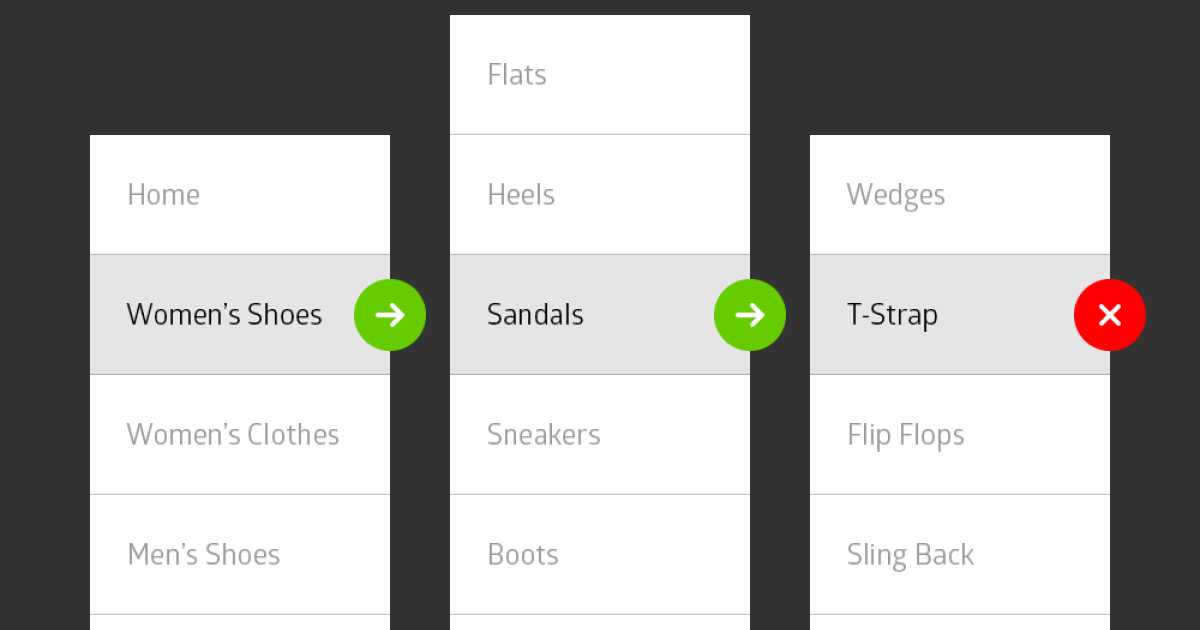Click green arrow next to Women's Shoes

point(390,315)
